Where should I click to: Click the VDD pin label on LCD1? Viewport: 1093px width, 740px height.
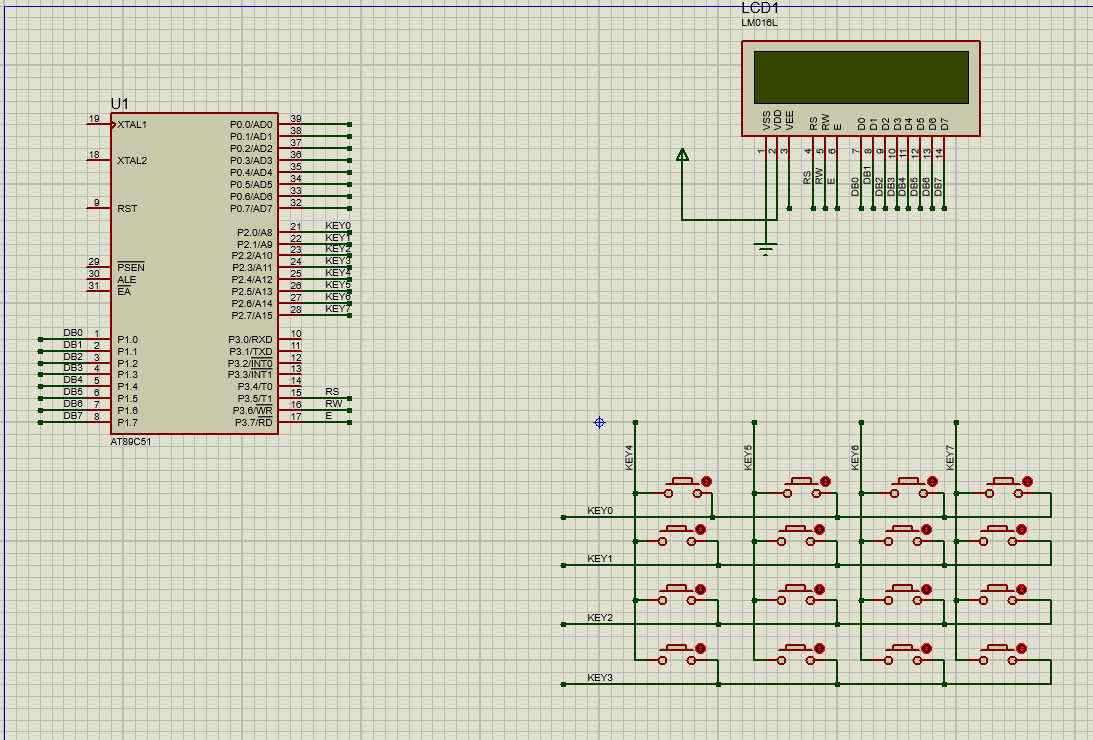click(x=778, y=121)
